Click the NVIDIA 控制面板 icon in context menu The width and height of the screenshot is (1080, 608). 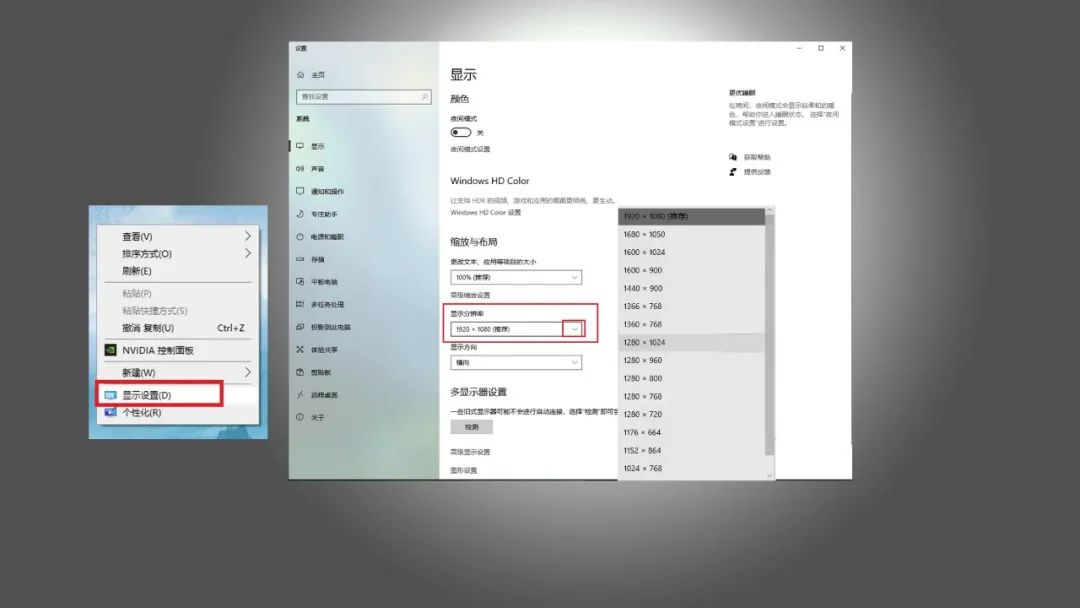point(110,350)
